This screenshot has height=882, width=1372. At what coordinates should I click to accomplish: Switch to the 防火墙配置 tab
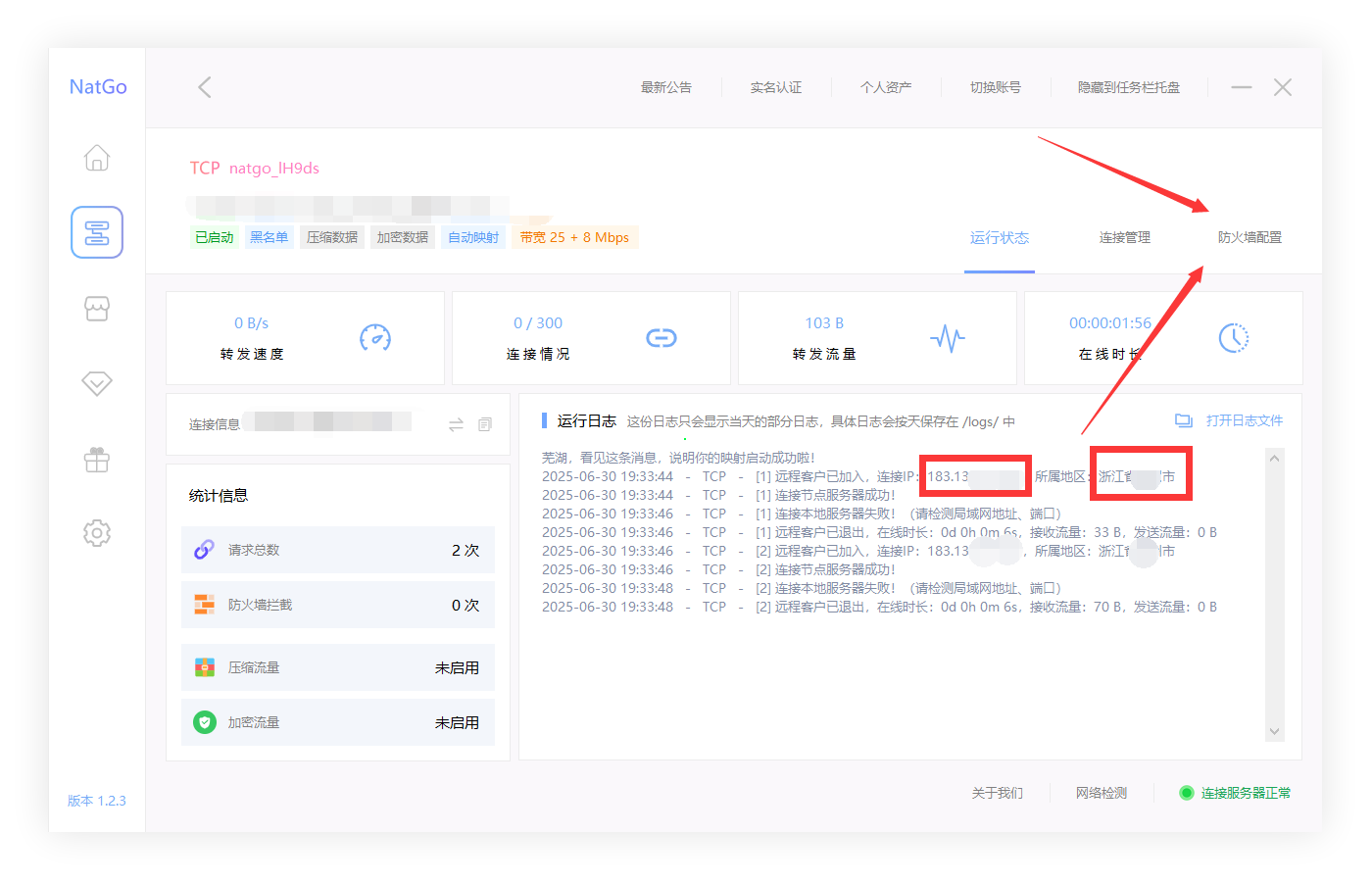coord(1249,237)
